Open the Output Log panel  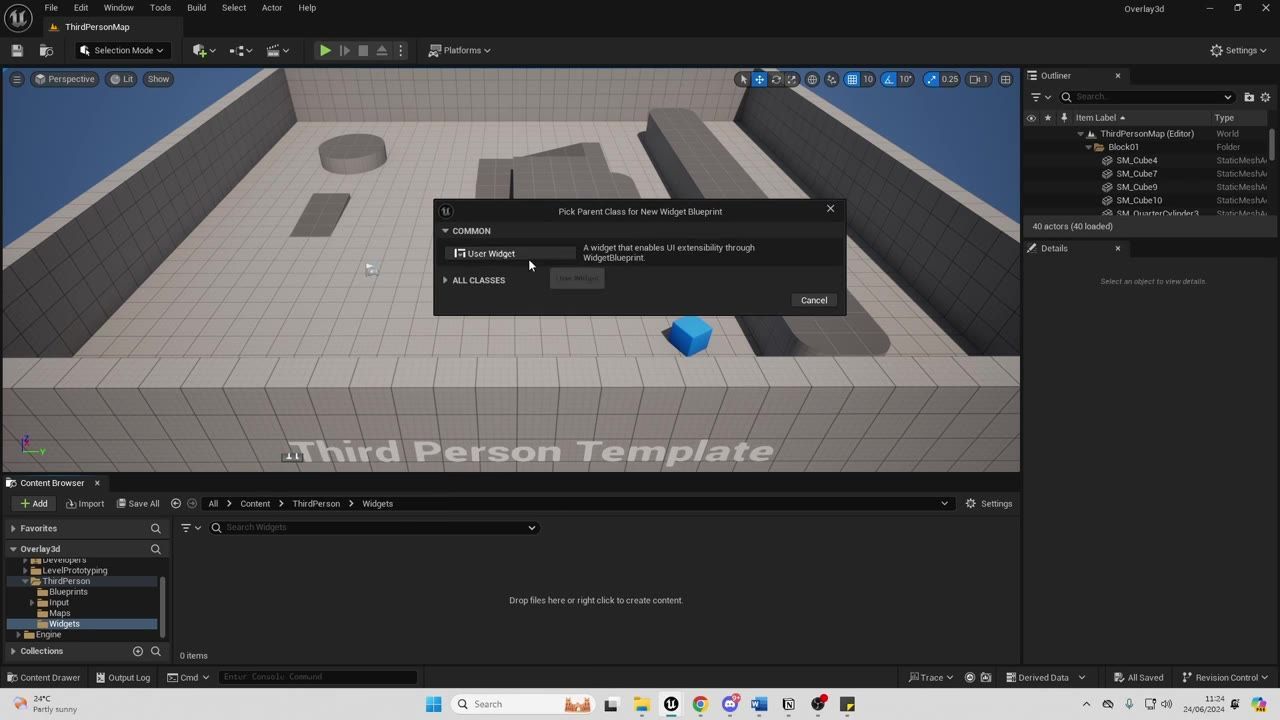pyautogui.click(x=123, y=678)
